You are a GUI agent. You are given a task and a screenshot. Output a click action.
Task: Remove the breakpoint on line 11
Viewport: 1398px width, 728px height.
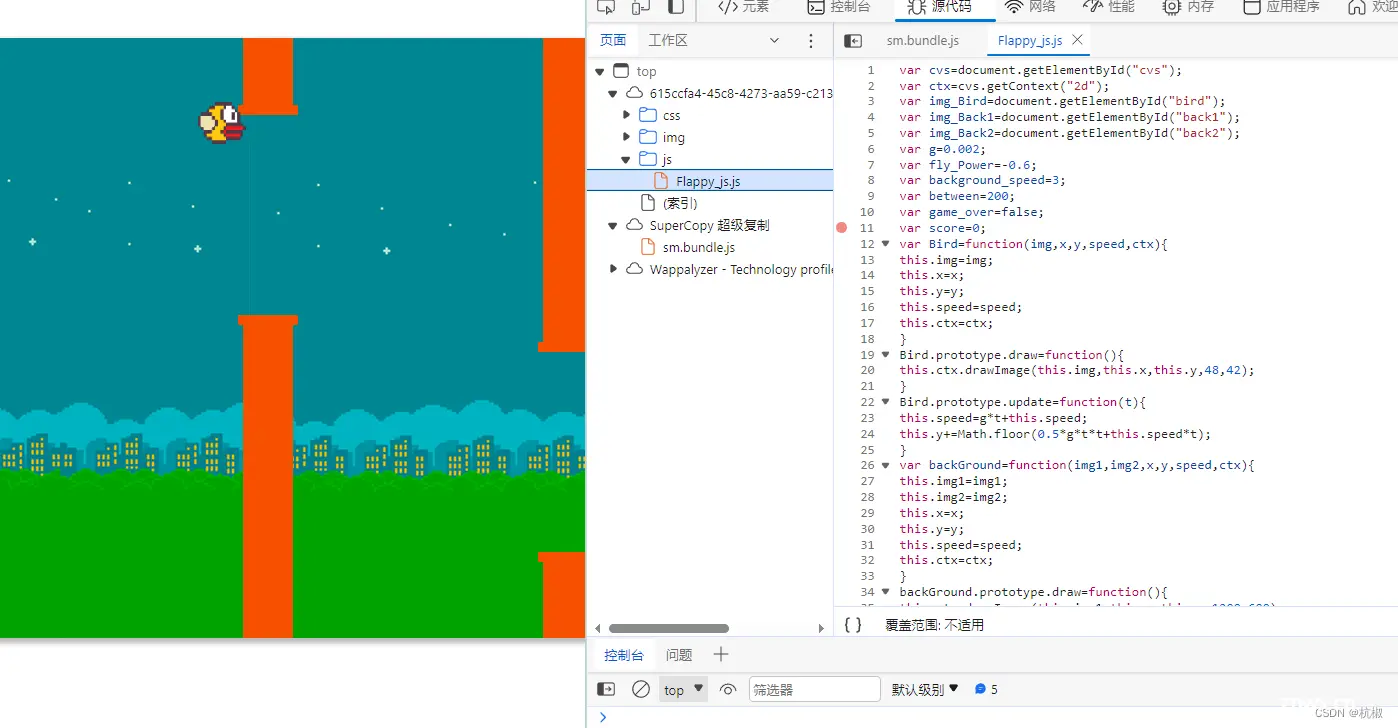(841, 228)
